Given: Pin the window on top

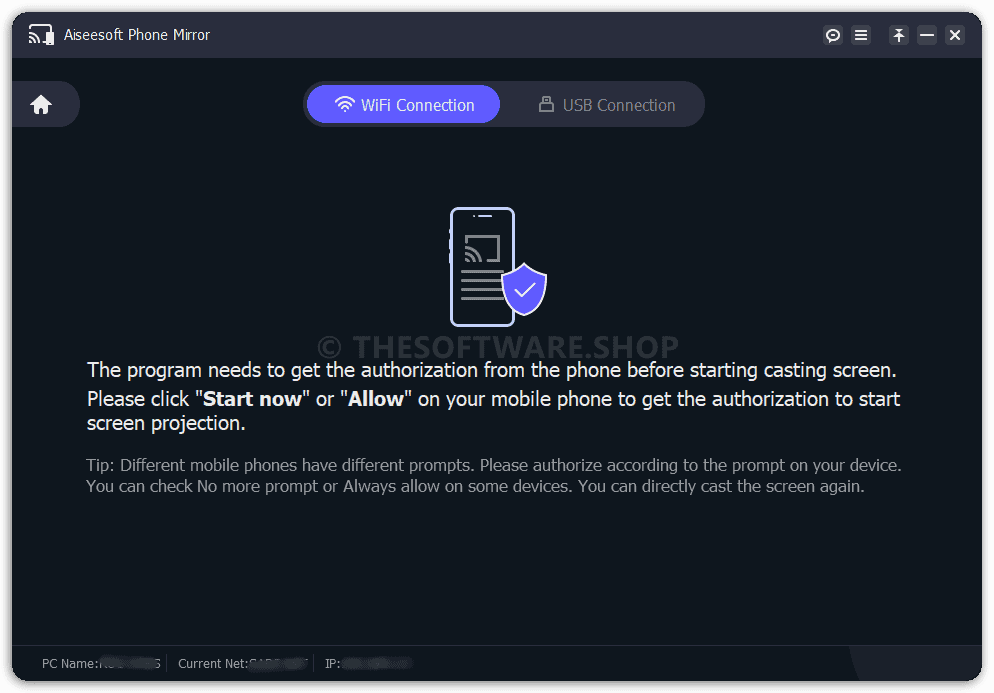Looking at the screenshot, I should point(898,35).
